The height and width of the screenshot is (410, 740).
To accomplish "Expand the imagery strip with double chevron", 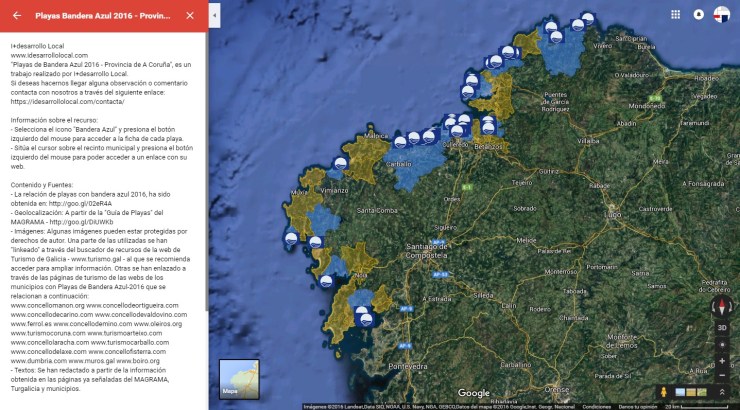I will [722, 392].
